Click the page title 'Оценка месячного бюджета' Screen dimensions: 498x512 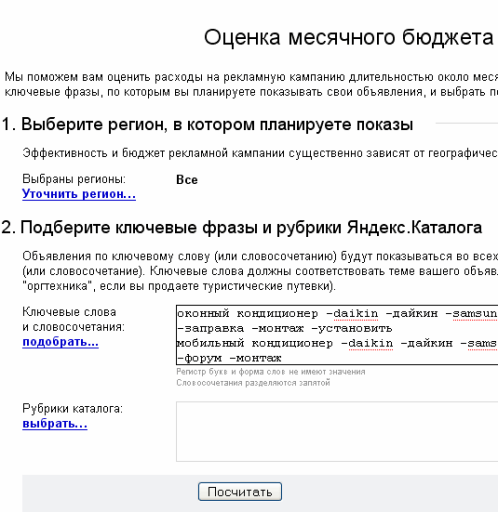tap(349, 37)
